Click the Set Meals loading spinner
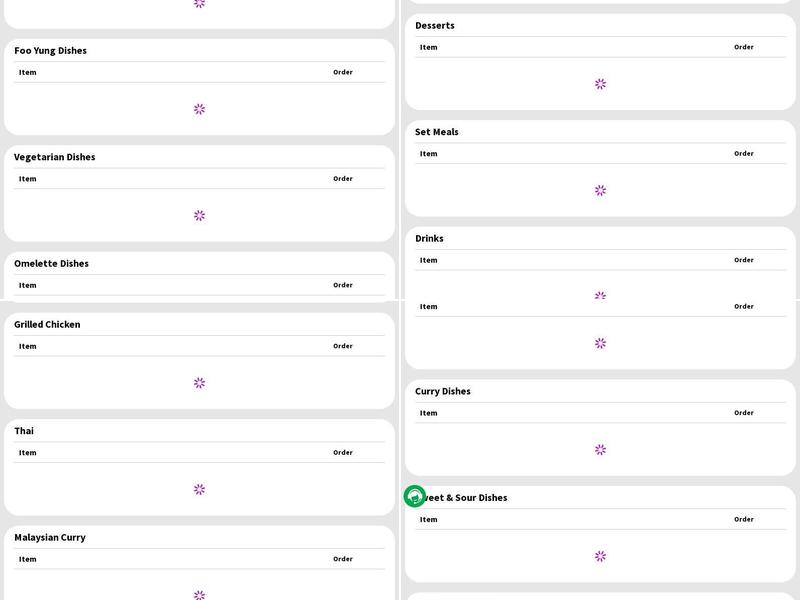The image size is (800, 600). pyautogui.click(x=600, y=190)
